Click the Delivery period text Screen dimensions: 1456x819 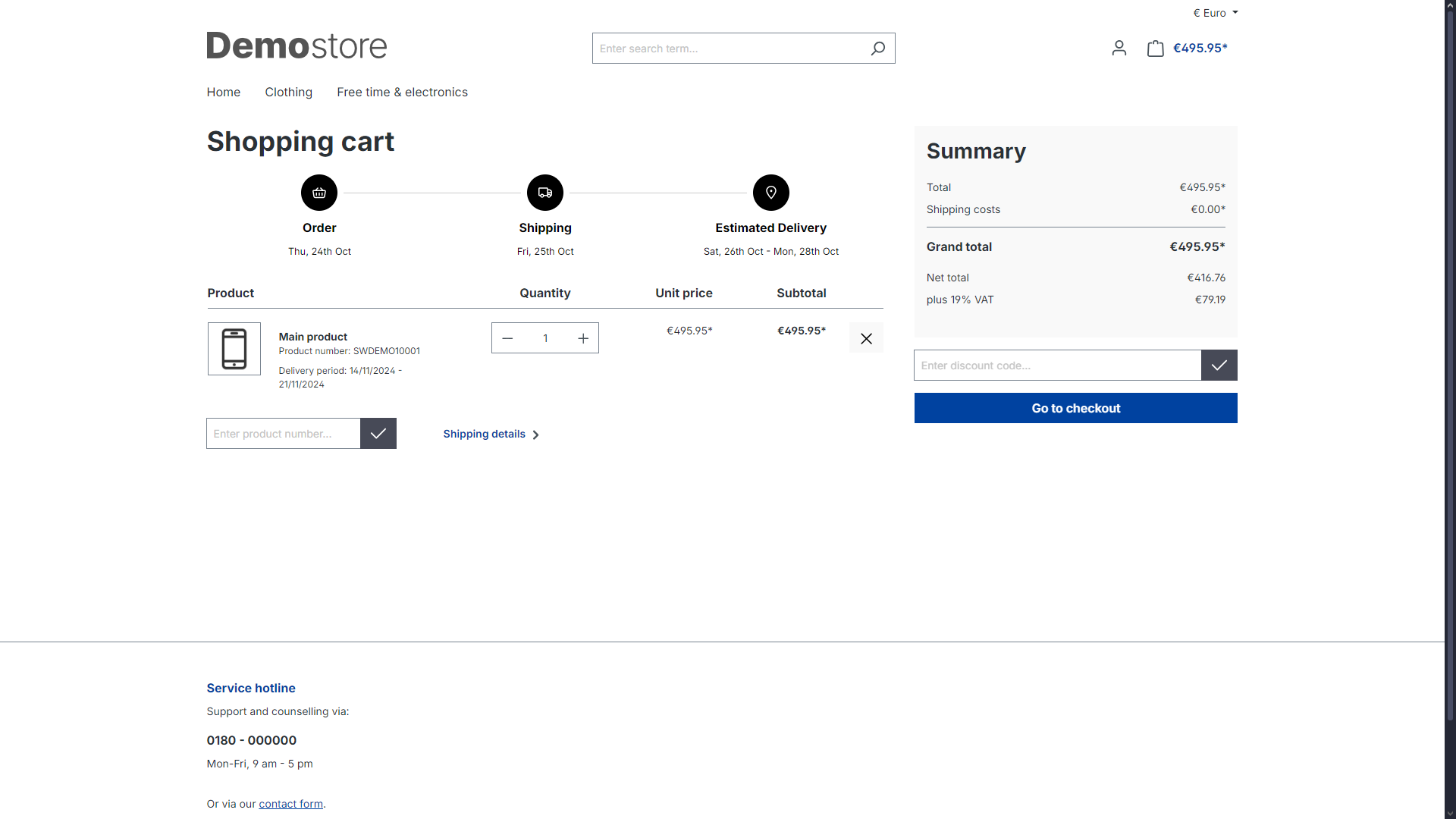tap(340, 378)
